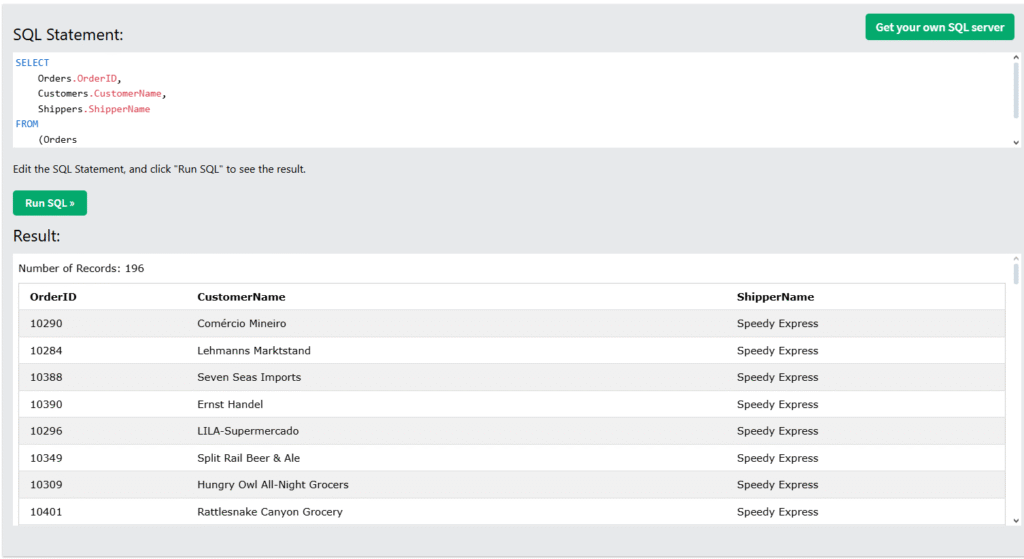The width and height of the screenshot is (1024, 559).
Task: Click the Result panel scrollbar thumb
Action: [1016, 274]
